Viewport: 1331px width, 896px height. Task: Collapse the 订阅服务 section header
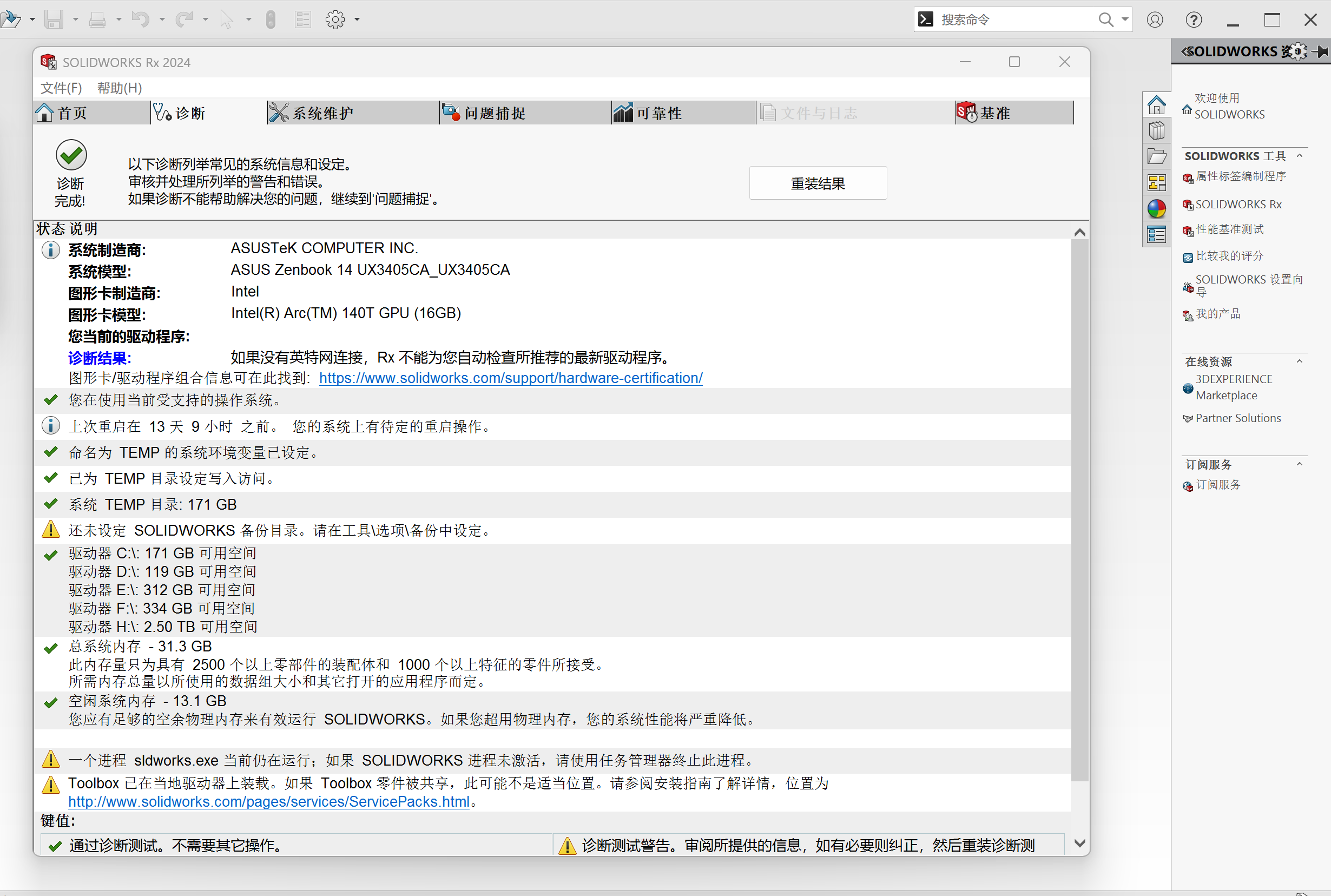click(x=1300, y=464)
